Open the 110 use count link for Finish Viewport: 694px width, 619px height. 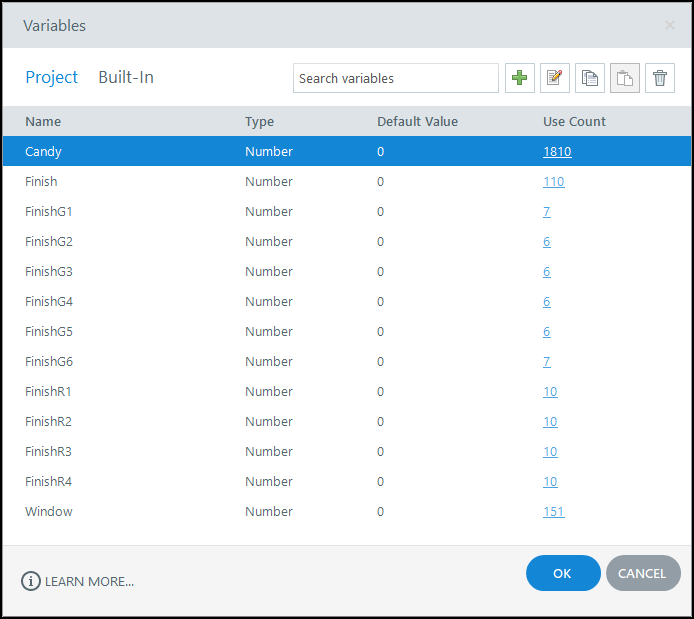(554, 182)
